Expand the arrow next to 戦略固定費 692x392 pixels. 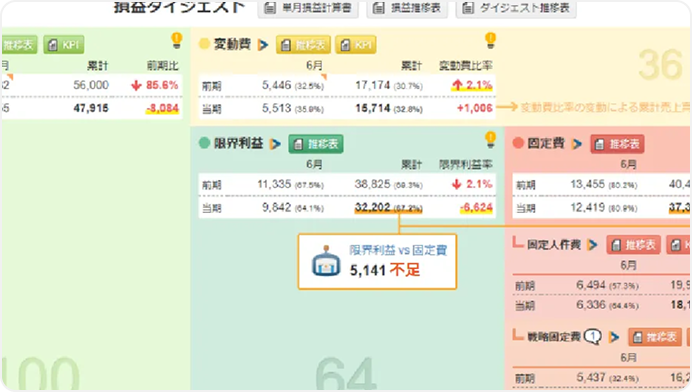click(x=613, y=337)
